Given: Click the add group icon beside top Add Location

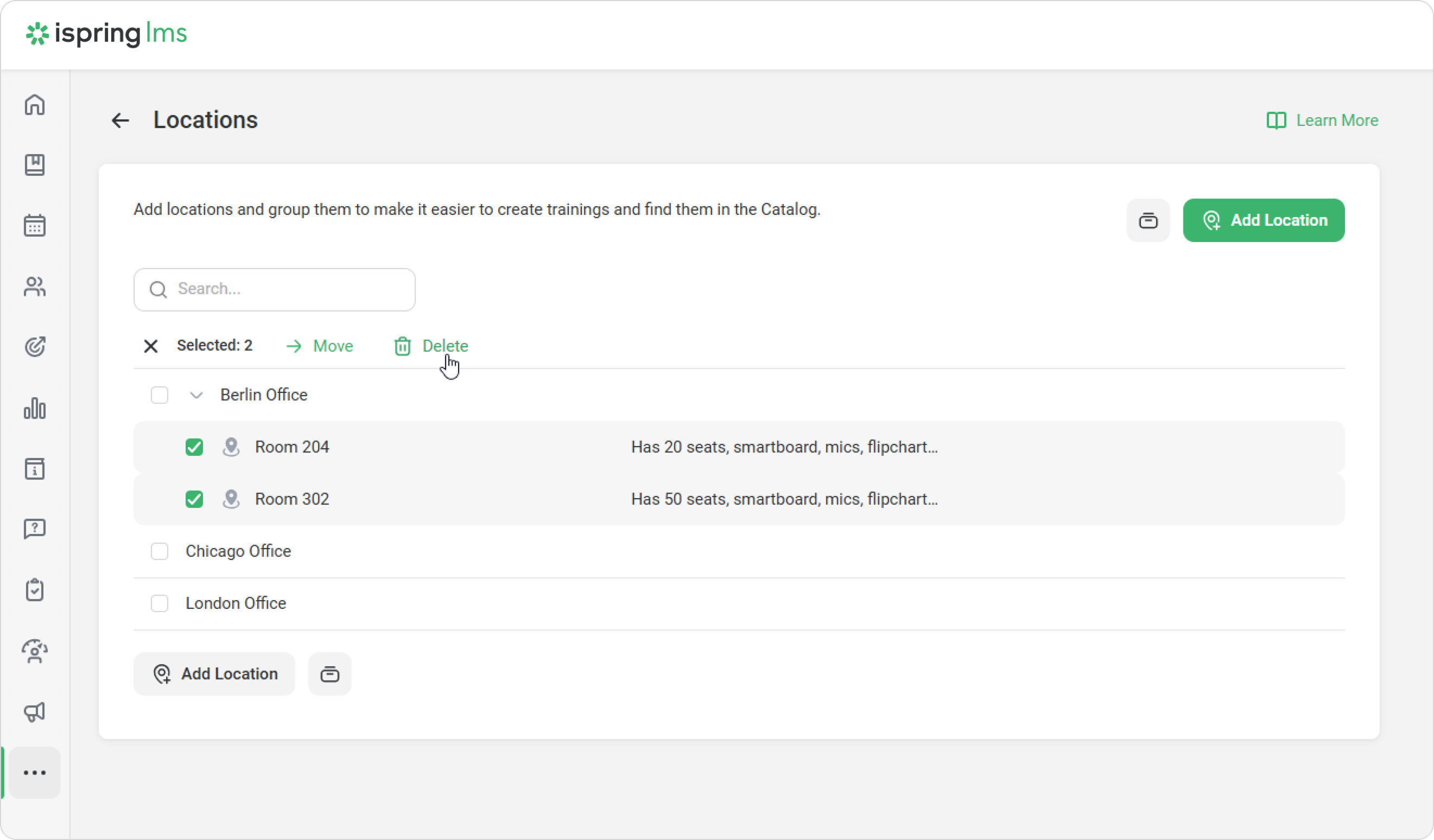Looking at the screenshot, I should 1148,221.
